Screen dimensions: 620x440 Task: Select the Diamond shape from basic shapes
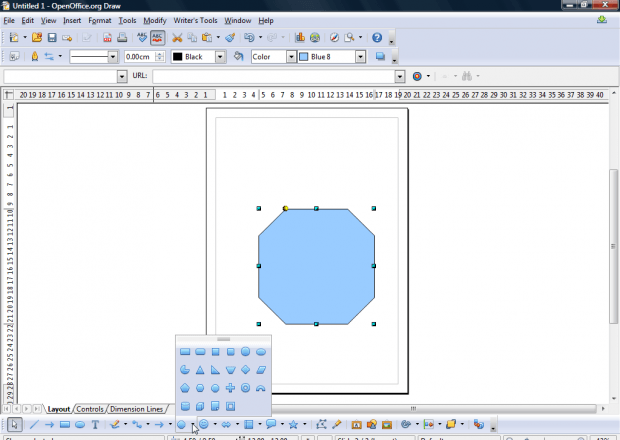tap(246, 370)
